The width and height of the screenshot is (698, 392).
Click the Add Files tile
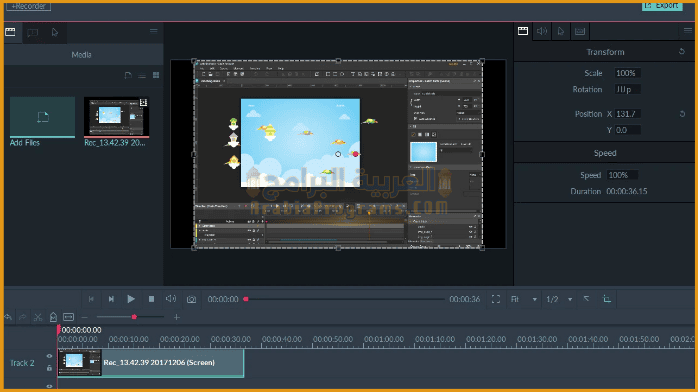pyautogui.click(x=42, y=117)
